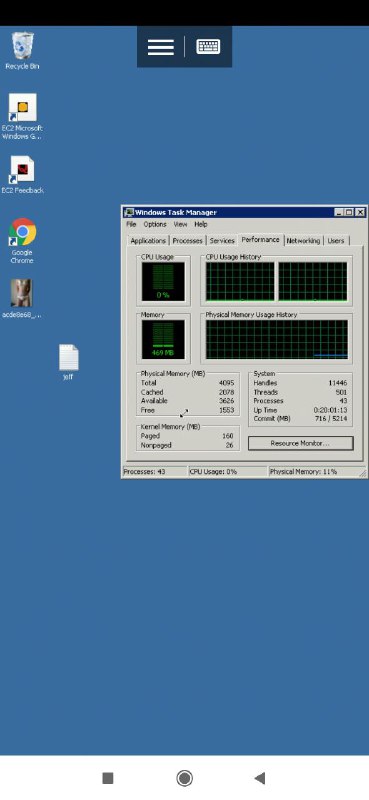The height and width of the screenshot is (800, 369).
Task: Open the Help menu in Task Manager
Action: tap(201, 224)
